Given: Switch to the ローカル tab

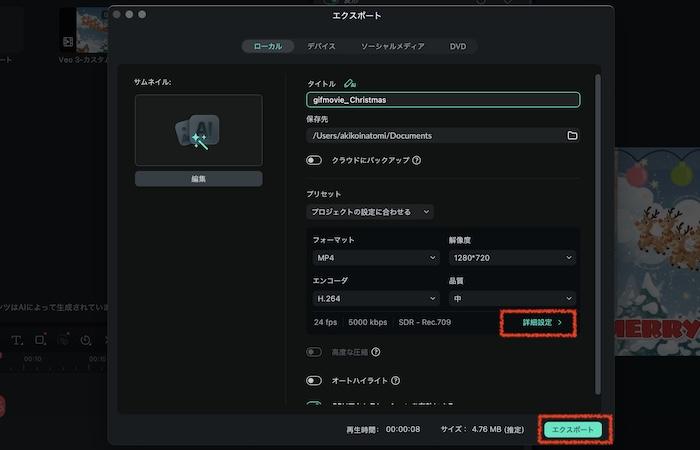Looking at the screenshot, I should pos(268,46).
